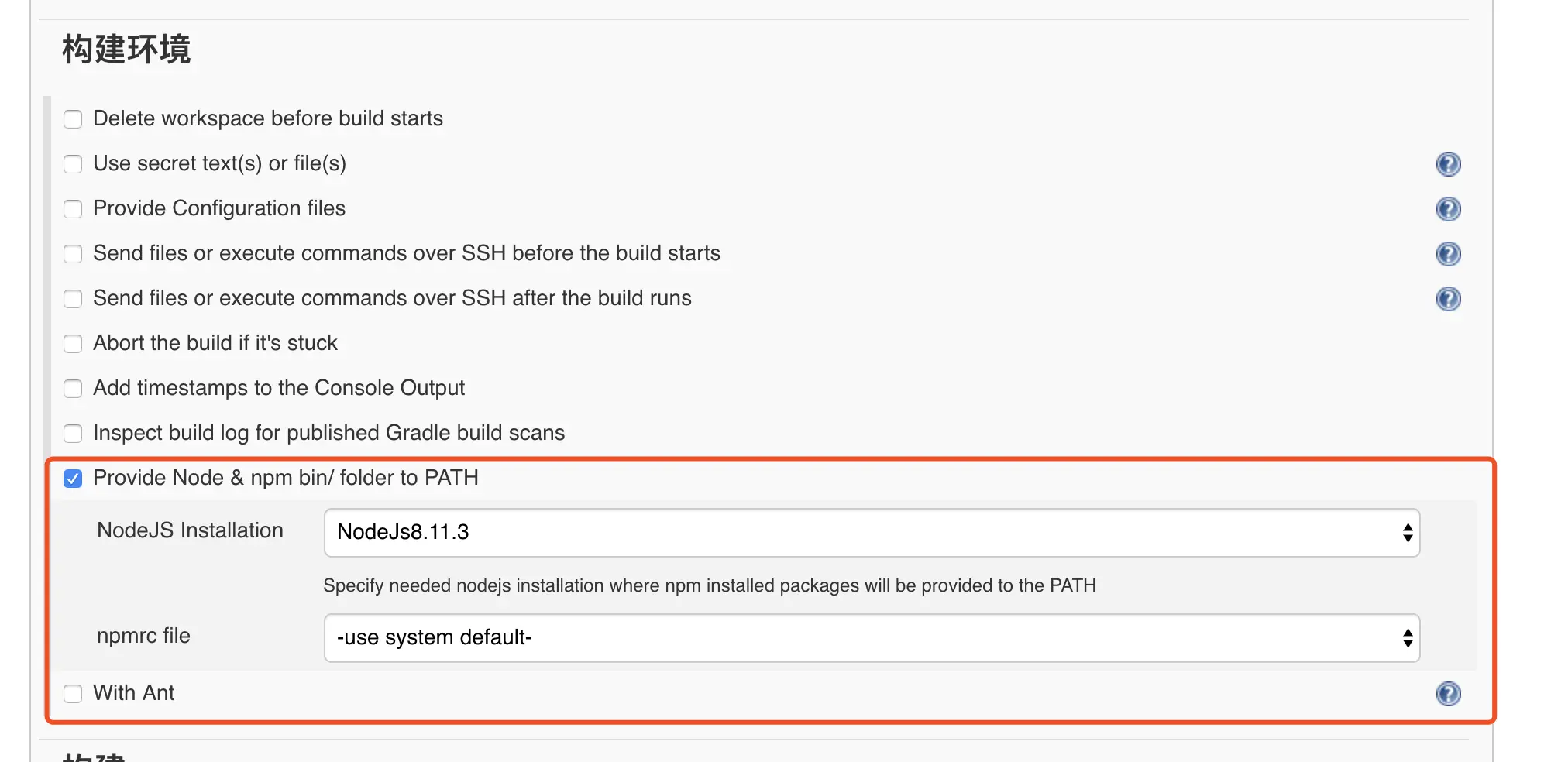Open the npmrc file dropdown

872,638
